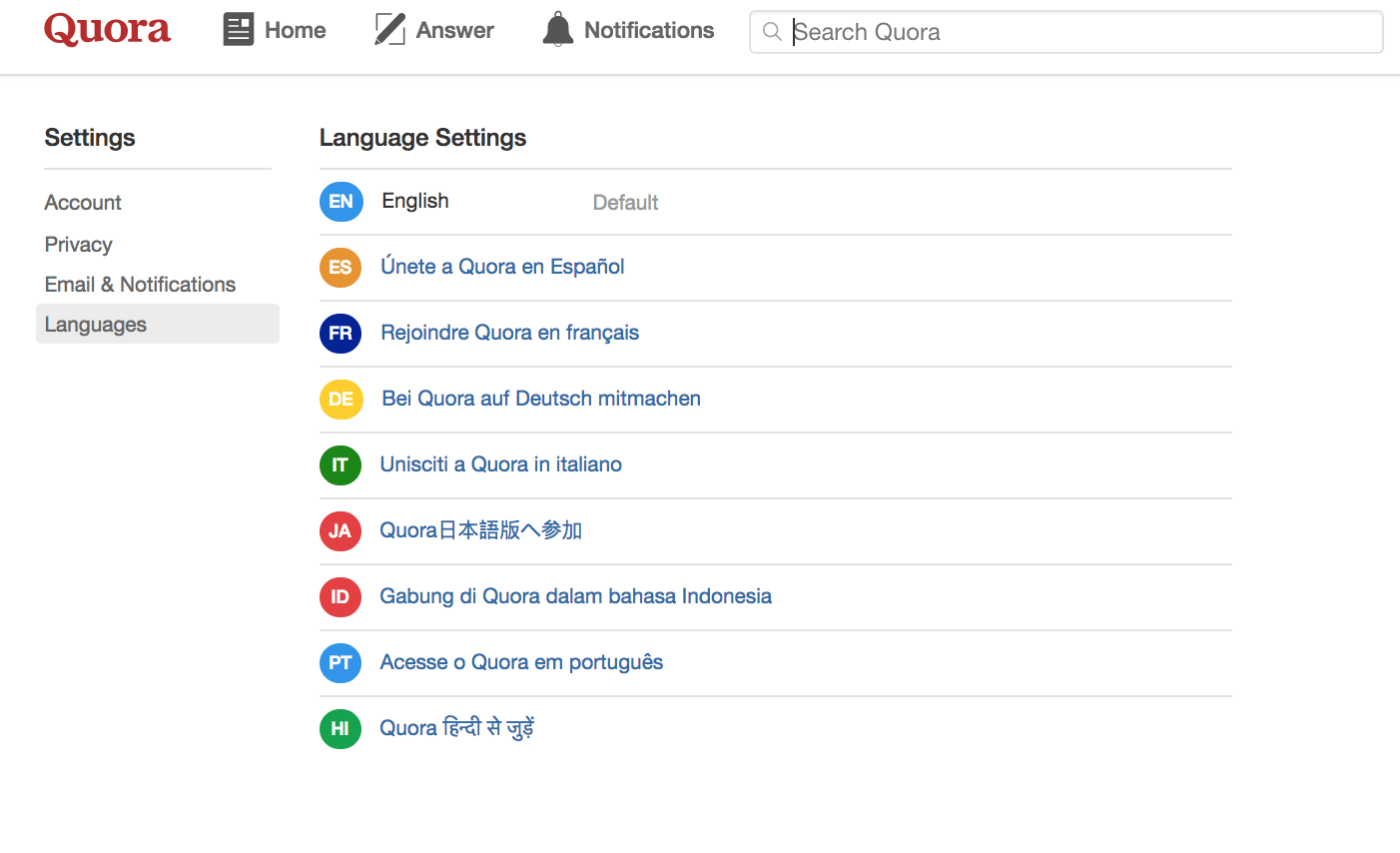Select the Languages sidebar item
The width and height of the screenshot is (1400, 853).
coord(158,324)
